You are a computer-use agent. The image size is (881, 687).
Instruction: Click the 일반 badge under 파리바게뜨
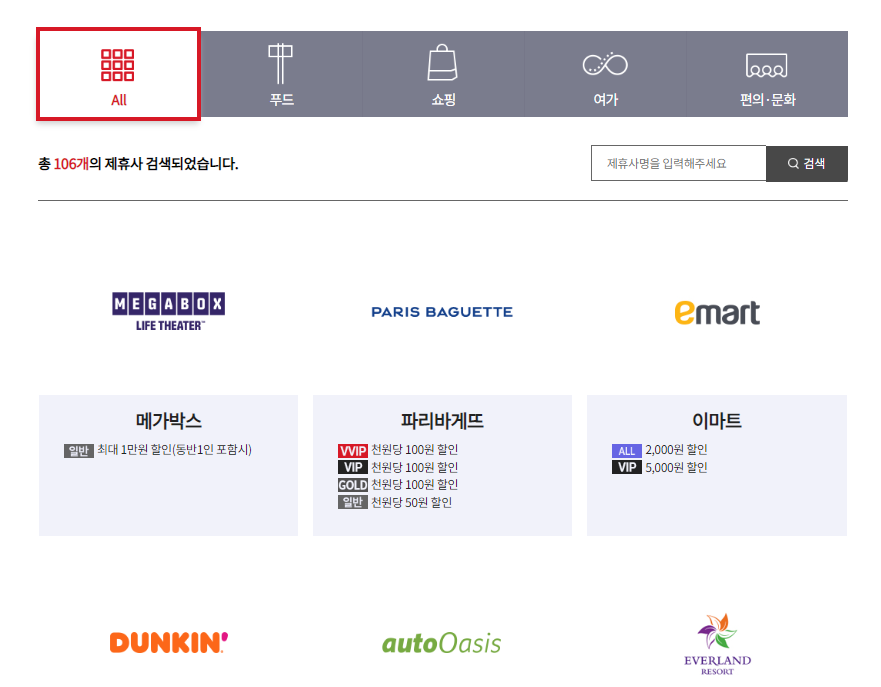tap(352, 502)
